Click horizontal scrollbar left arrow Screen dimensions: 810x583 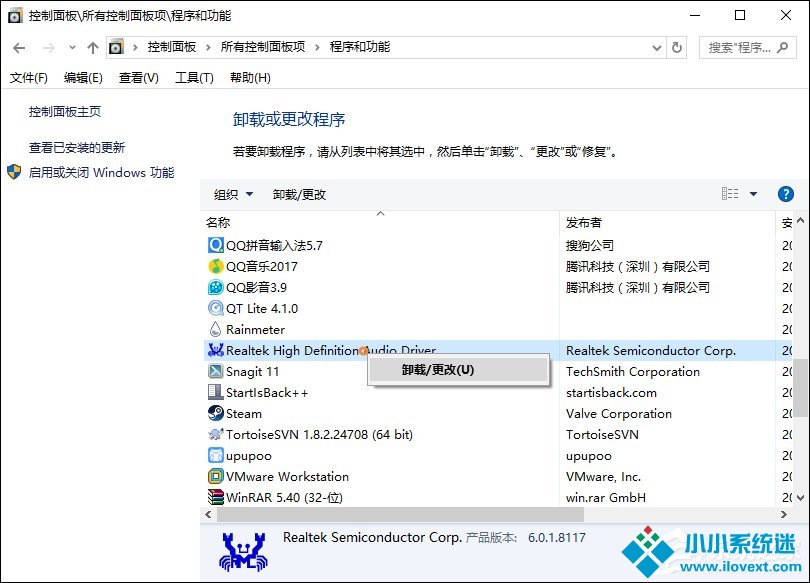208,514
